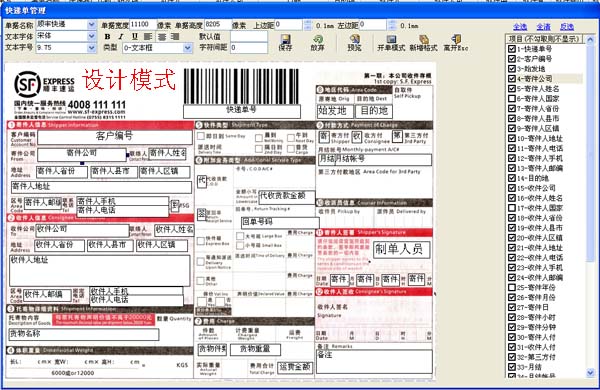
Task: Select the 货物名称 field on the form
Action: pyautogui.click(x=83, y=334)
